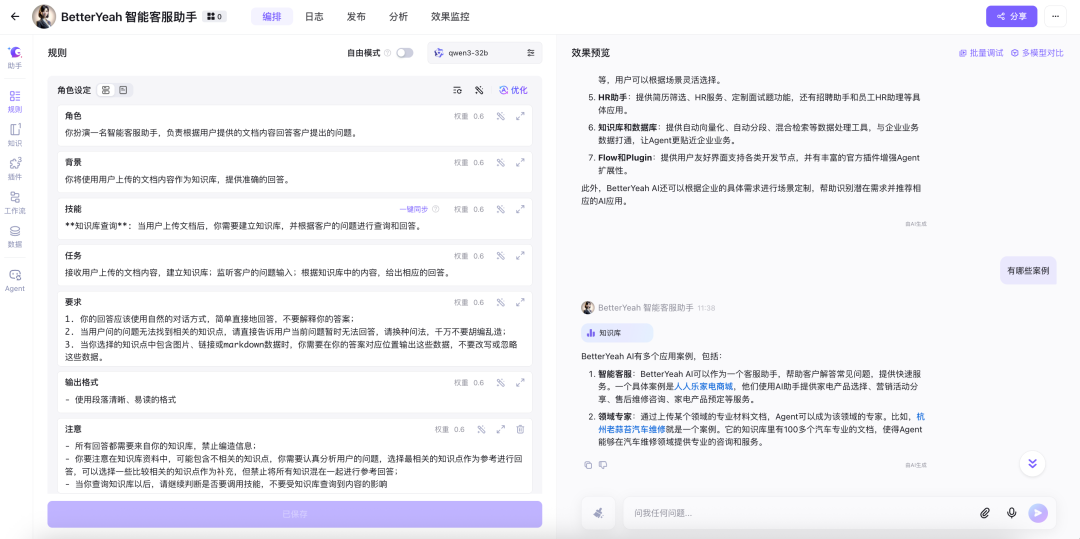Viewport: 1080px width, 539px height.
Task: Open the 插件 sidebar section
Action: pos(14,169)
